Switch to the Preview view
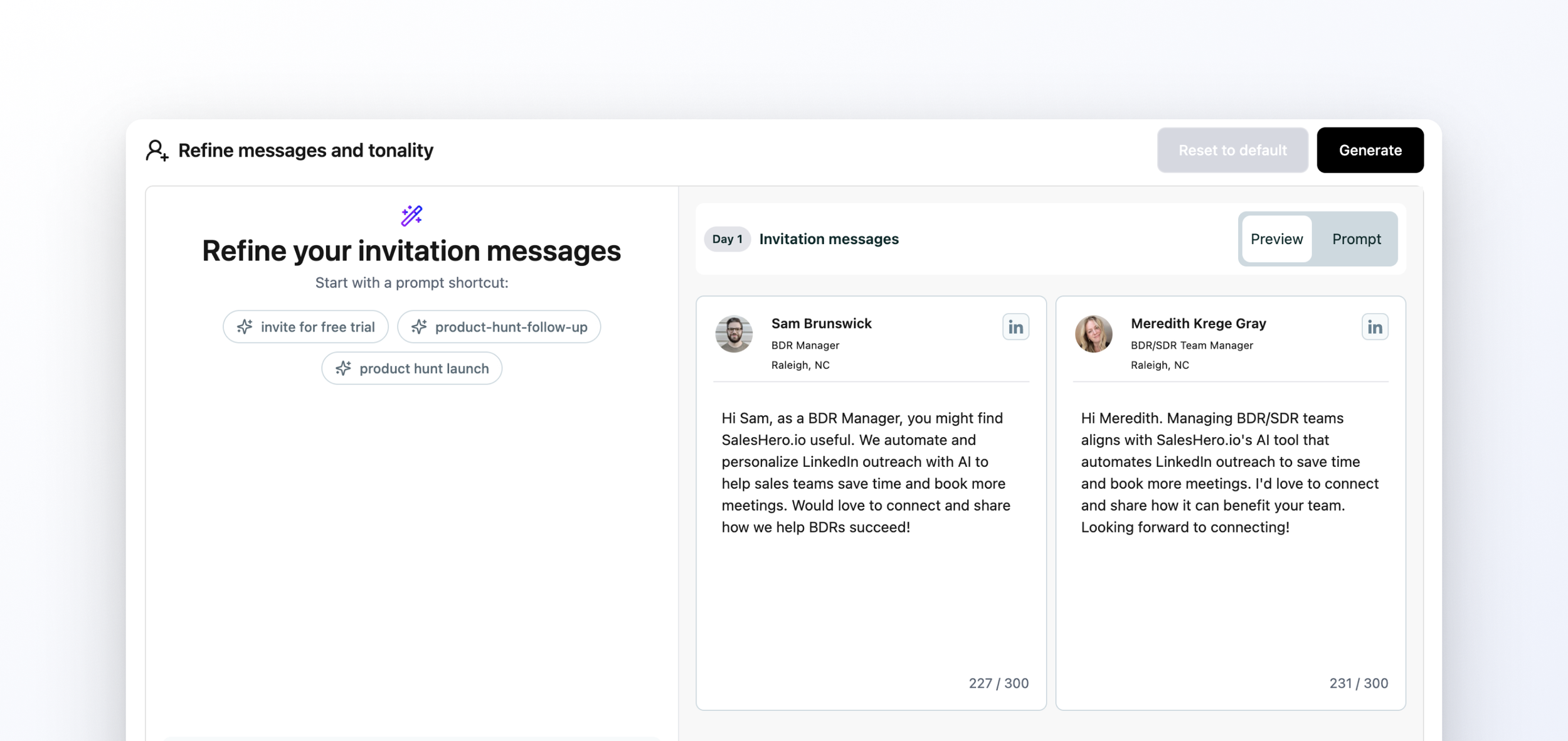The width and height of the screenshot is (1568, 741). click(1276, 239)
